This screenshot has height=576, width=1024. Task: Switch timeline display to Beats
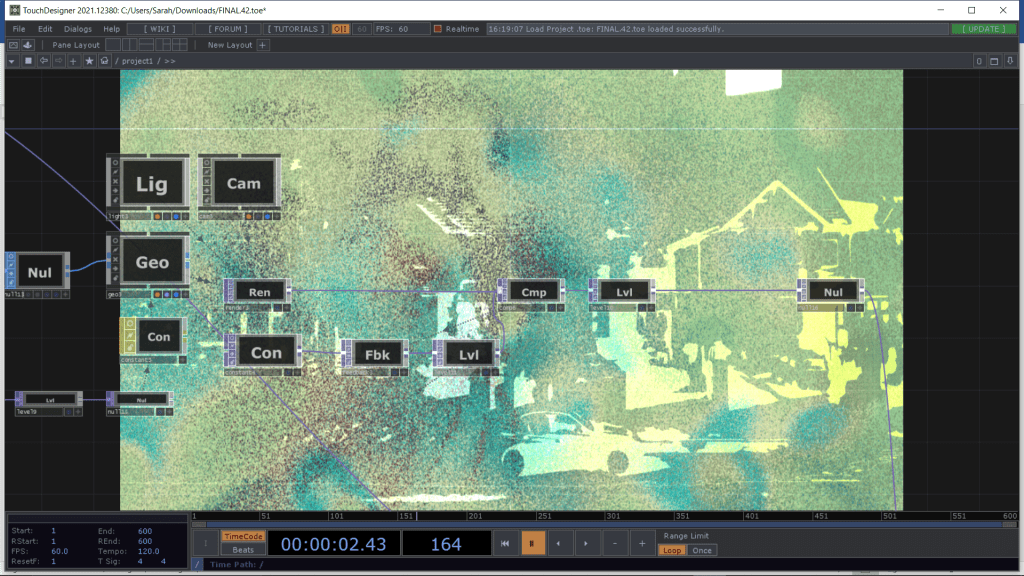pyautogui.click(x=242, y=550)
